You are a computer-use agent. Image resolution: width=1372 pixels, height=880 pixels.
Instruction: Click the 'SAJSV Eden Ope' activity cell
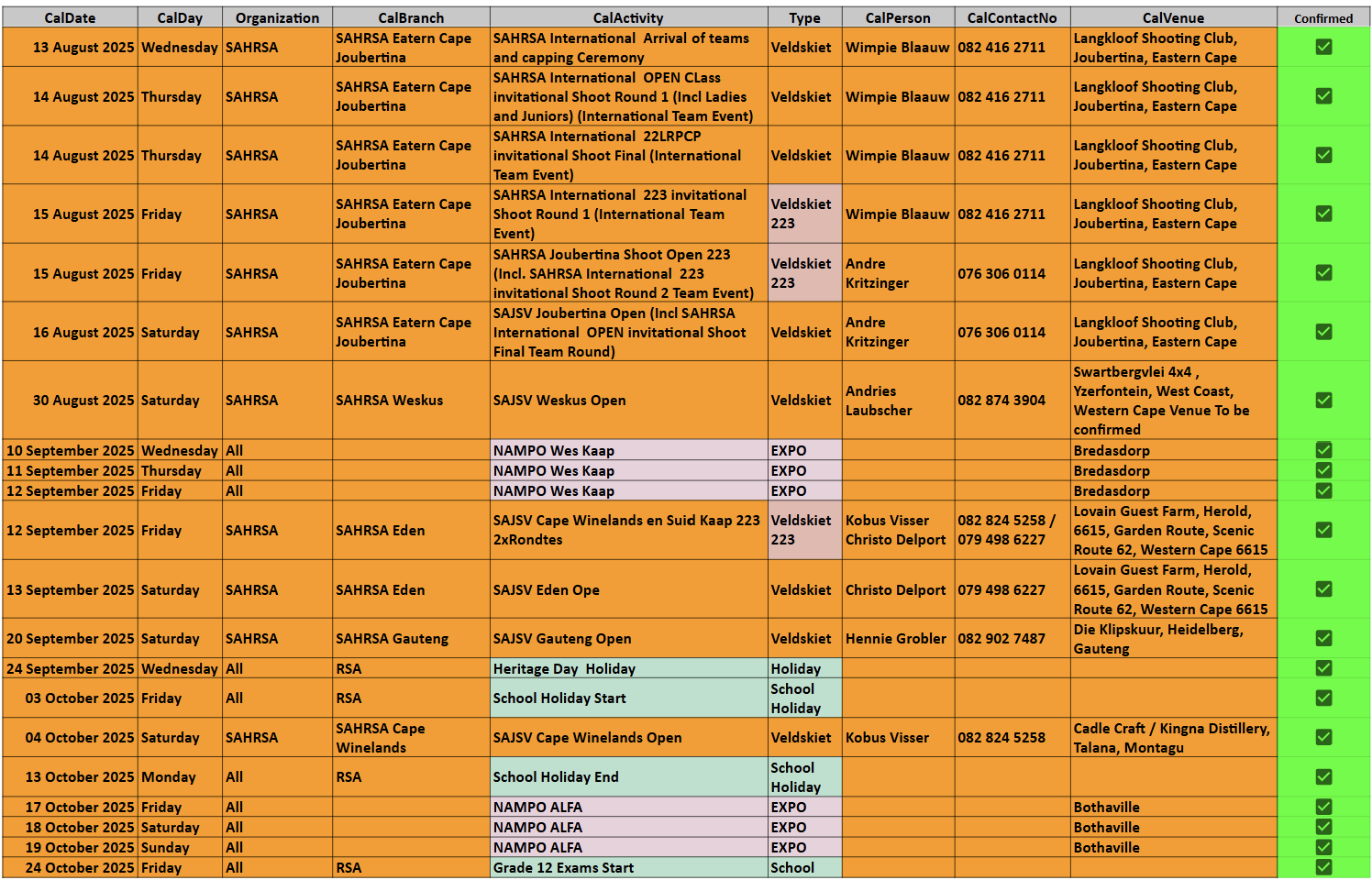628,589
